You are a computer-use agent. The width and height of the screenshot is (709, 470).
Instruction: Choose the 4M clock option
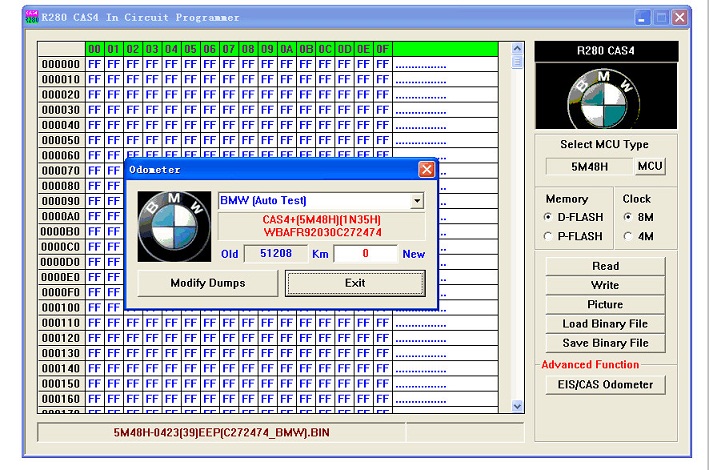(x=628, y=236)
